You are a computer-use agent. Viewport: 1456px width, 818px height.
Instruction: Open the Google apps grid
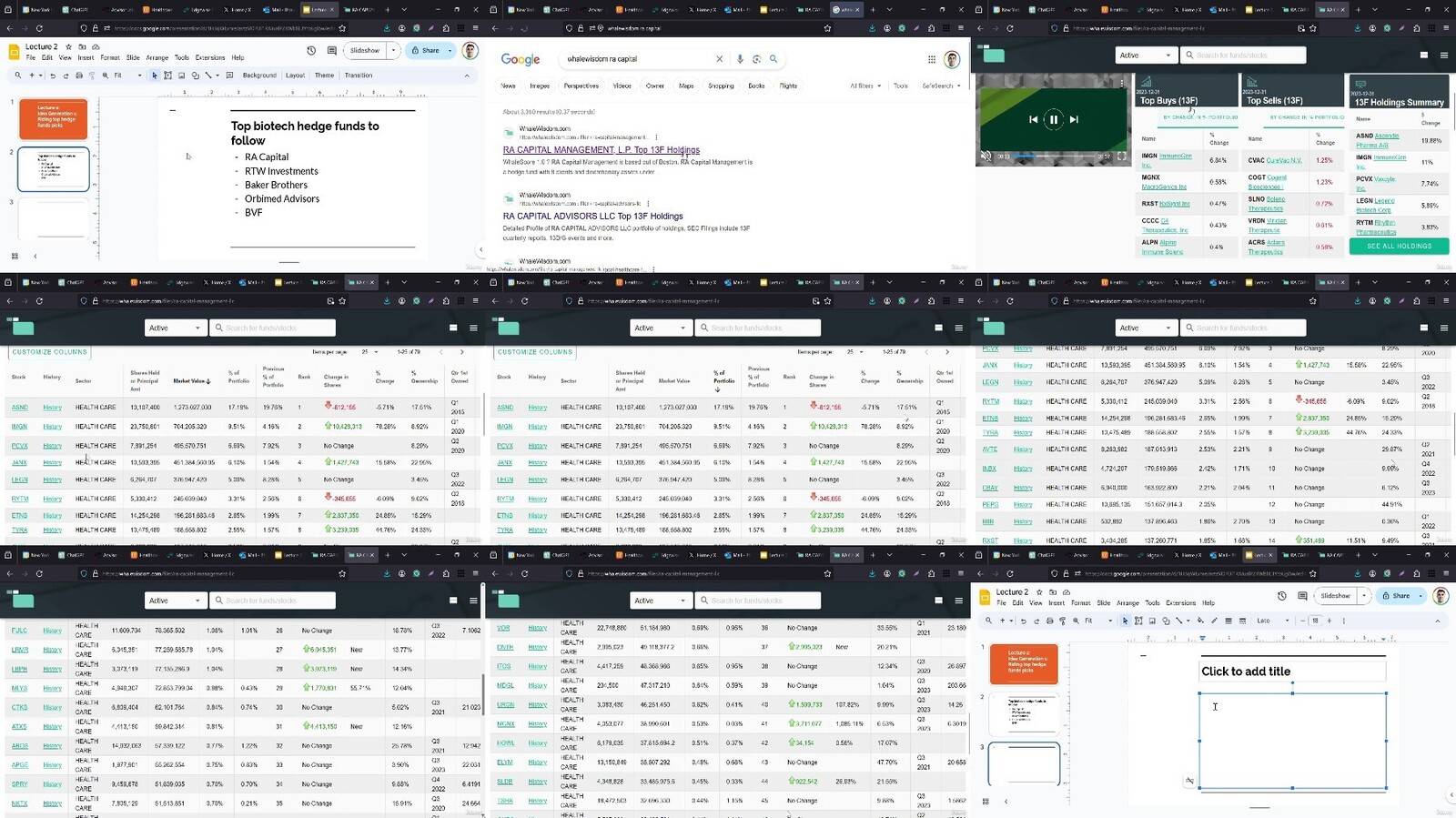[932, 59]
